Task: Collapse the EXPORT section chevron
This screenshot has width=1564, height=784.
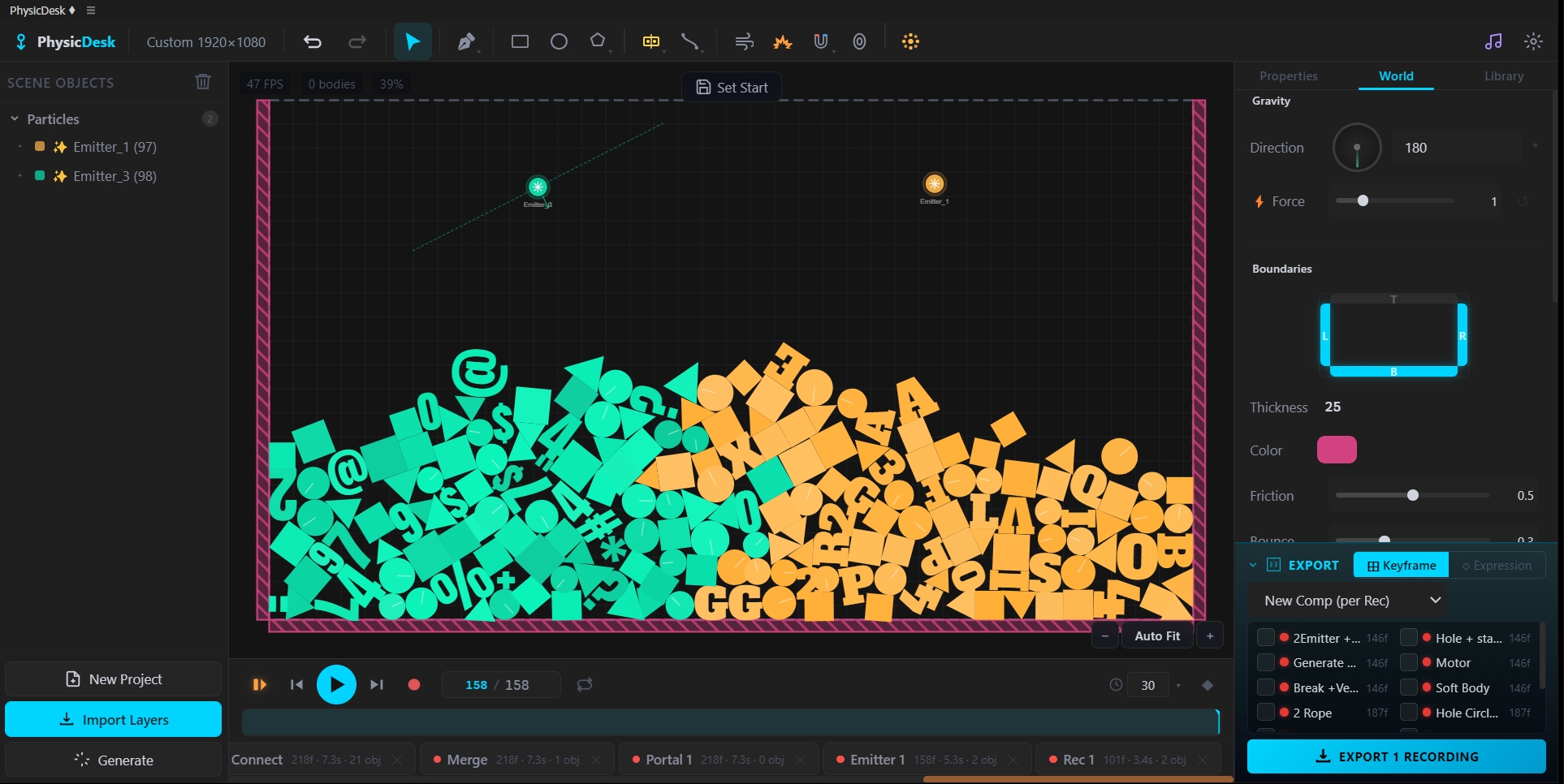Action: pos(1253,565)
